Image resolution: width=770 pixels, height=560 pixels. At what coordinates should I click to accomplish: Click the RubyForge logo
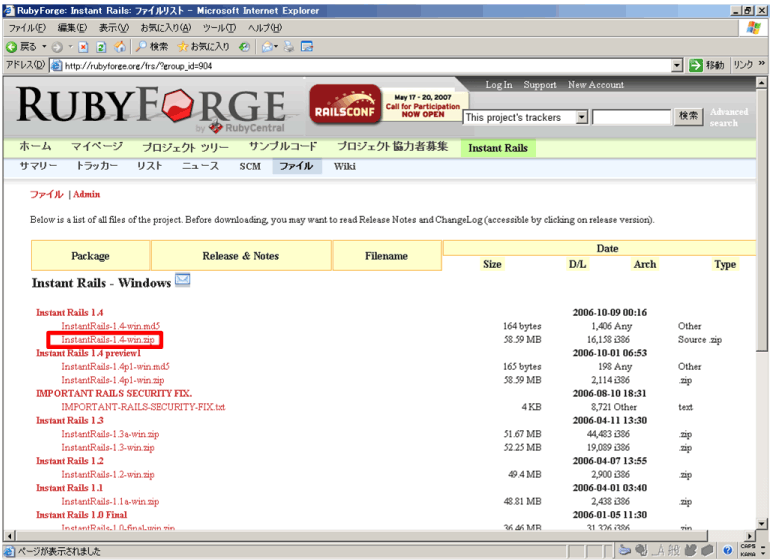tap(151, 108)
